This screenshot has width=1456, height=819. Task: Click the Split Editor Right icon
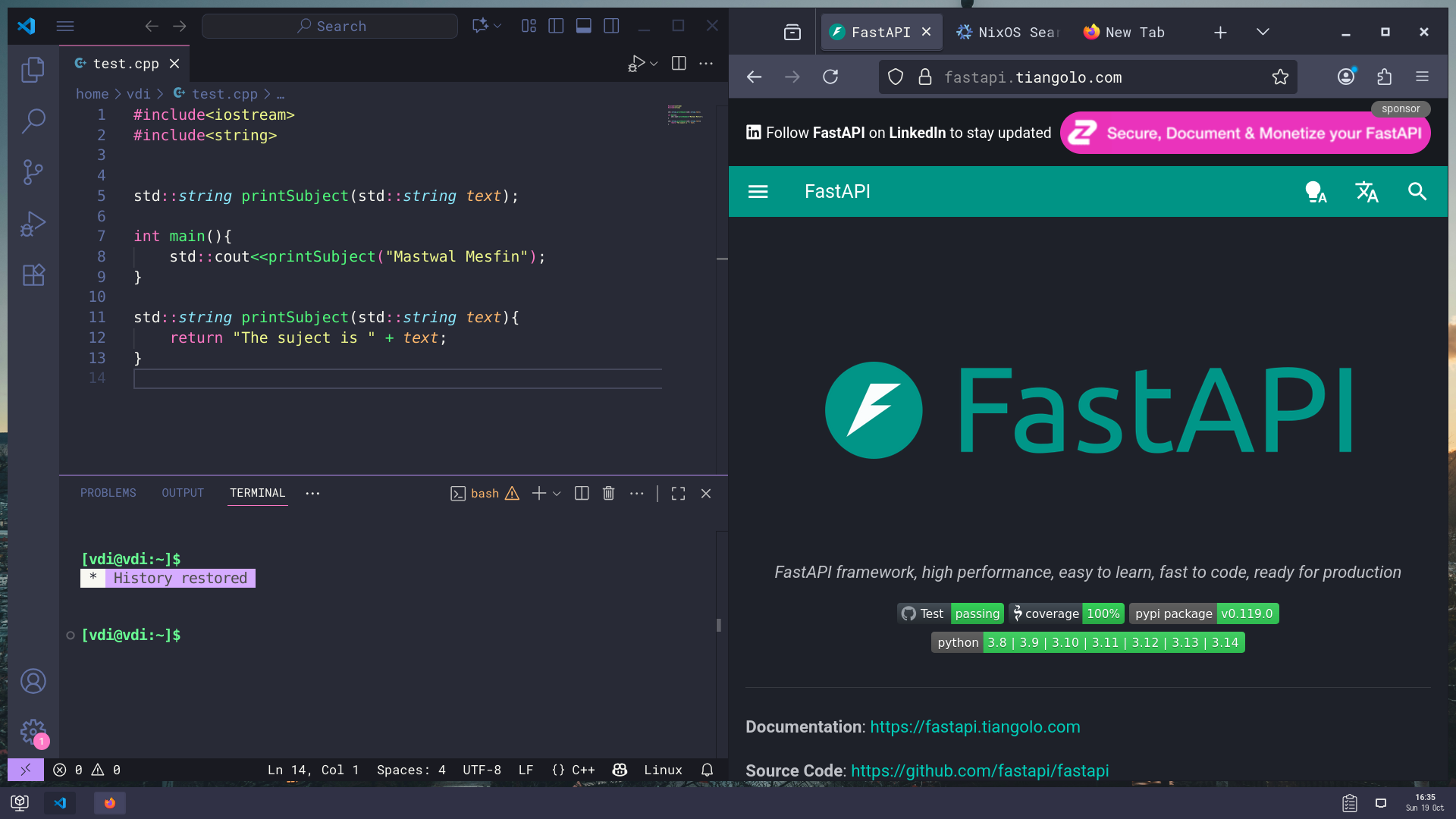[679, 64]
